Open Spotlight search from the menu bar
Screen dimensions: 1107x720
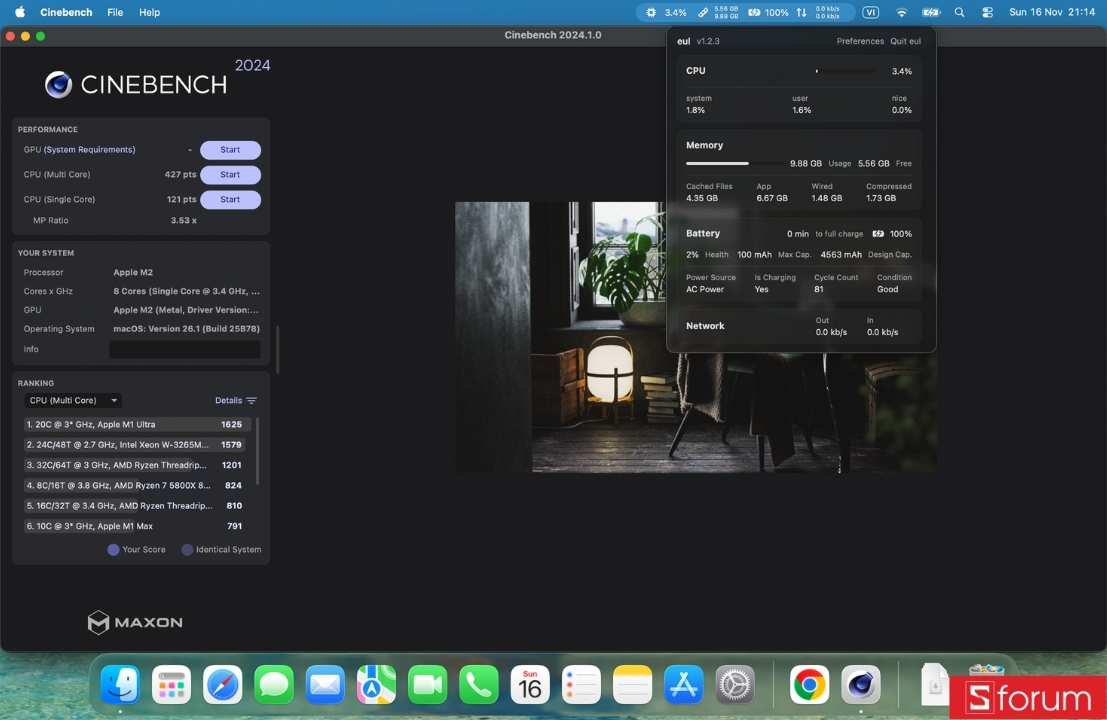[x=959, y=12]
